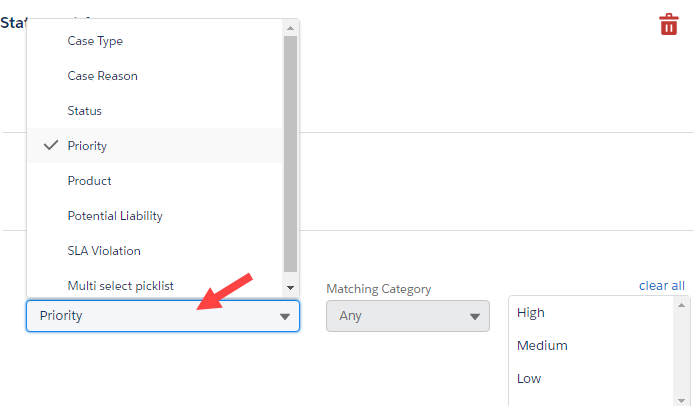Click the Matching Category dropdown arrow
This screenshot has width=694, height=406.
pos(475,317)
